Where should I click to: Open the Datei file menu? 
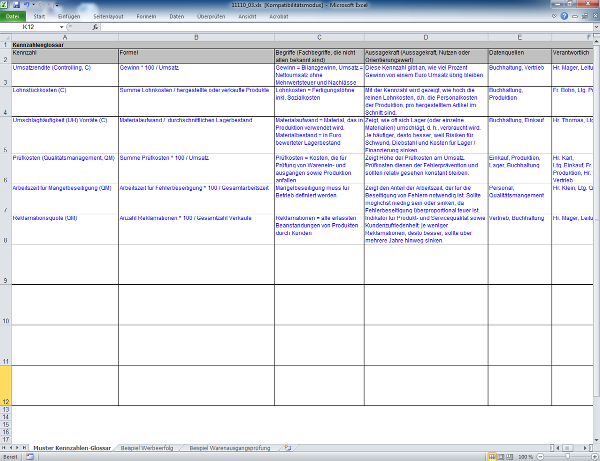[11, 17]
